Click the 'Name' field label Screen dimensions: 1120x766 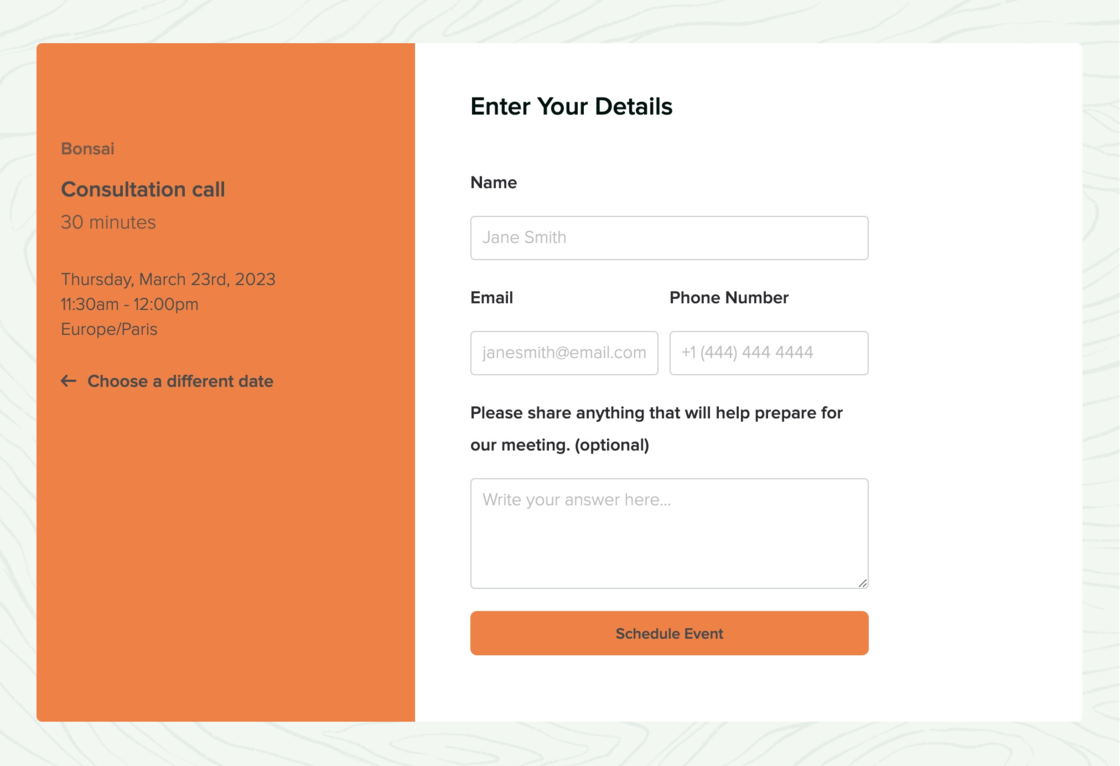click(x=493, y=183)
